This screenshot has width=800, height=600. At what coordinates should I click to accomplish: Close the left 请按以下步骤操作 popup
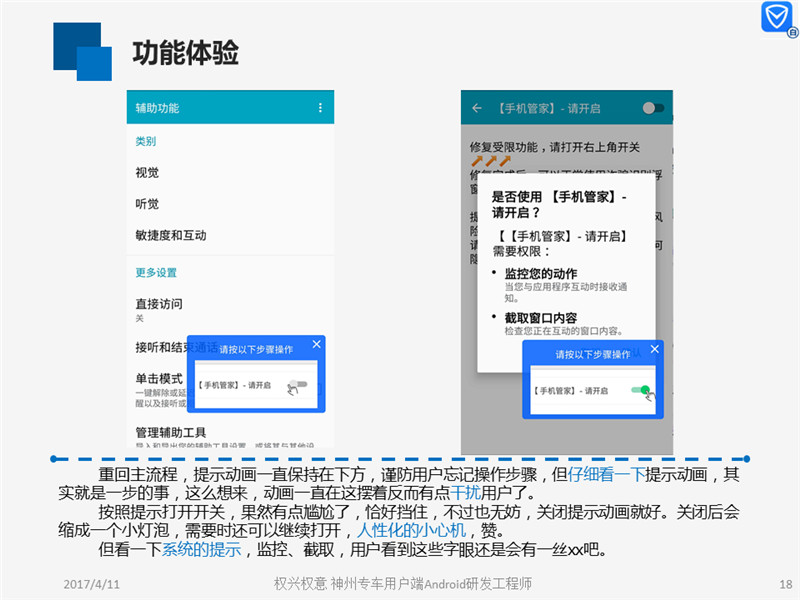(316, 344)
